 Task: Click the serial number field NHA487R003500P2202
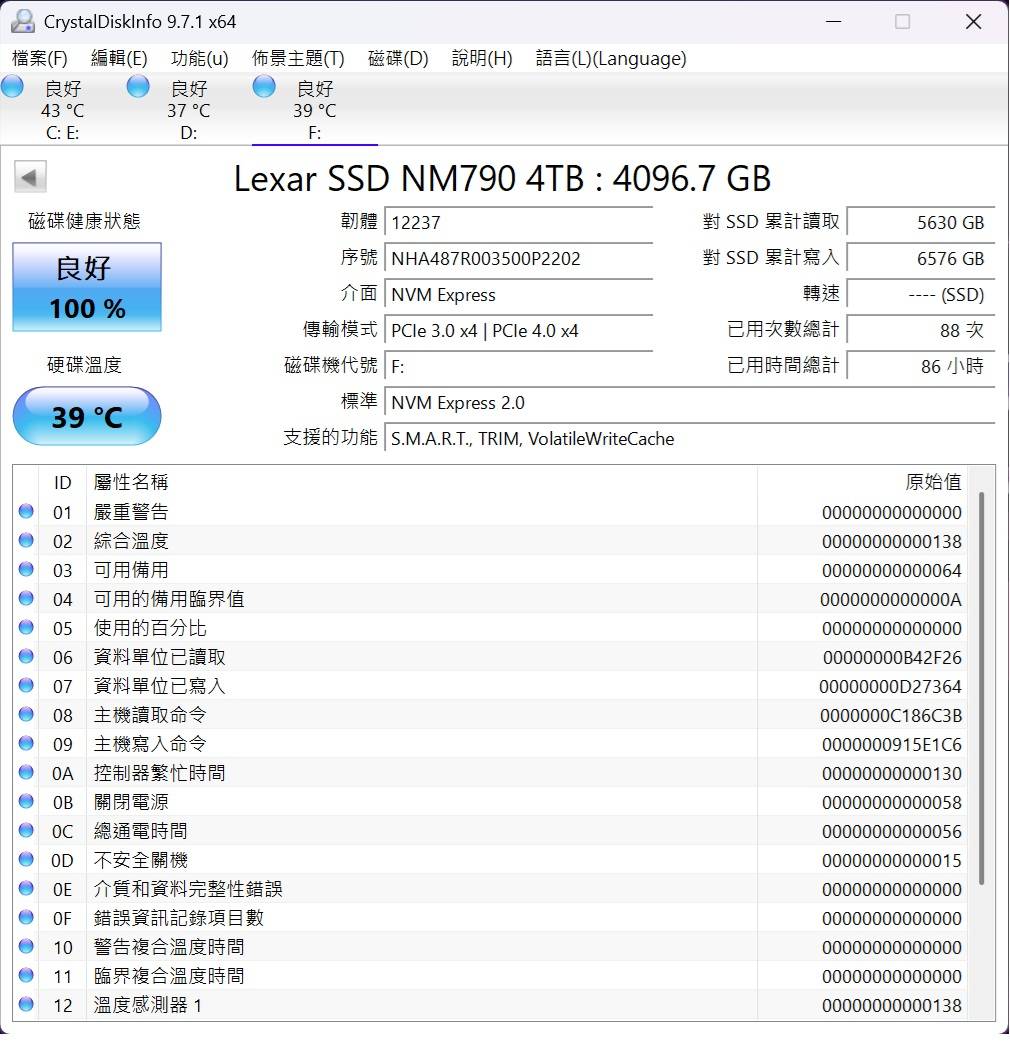click(519, 259)
